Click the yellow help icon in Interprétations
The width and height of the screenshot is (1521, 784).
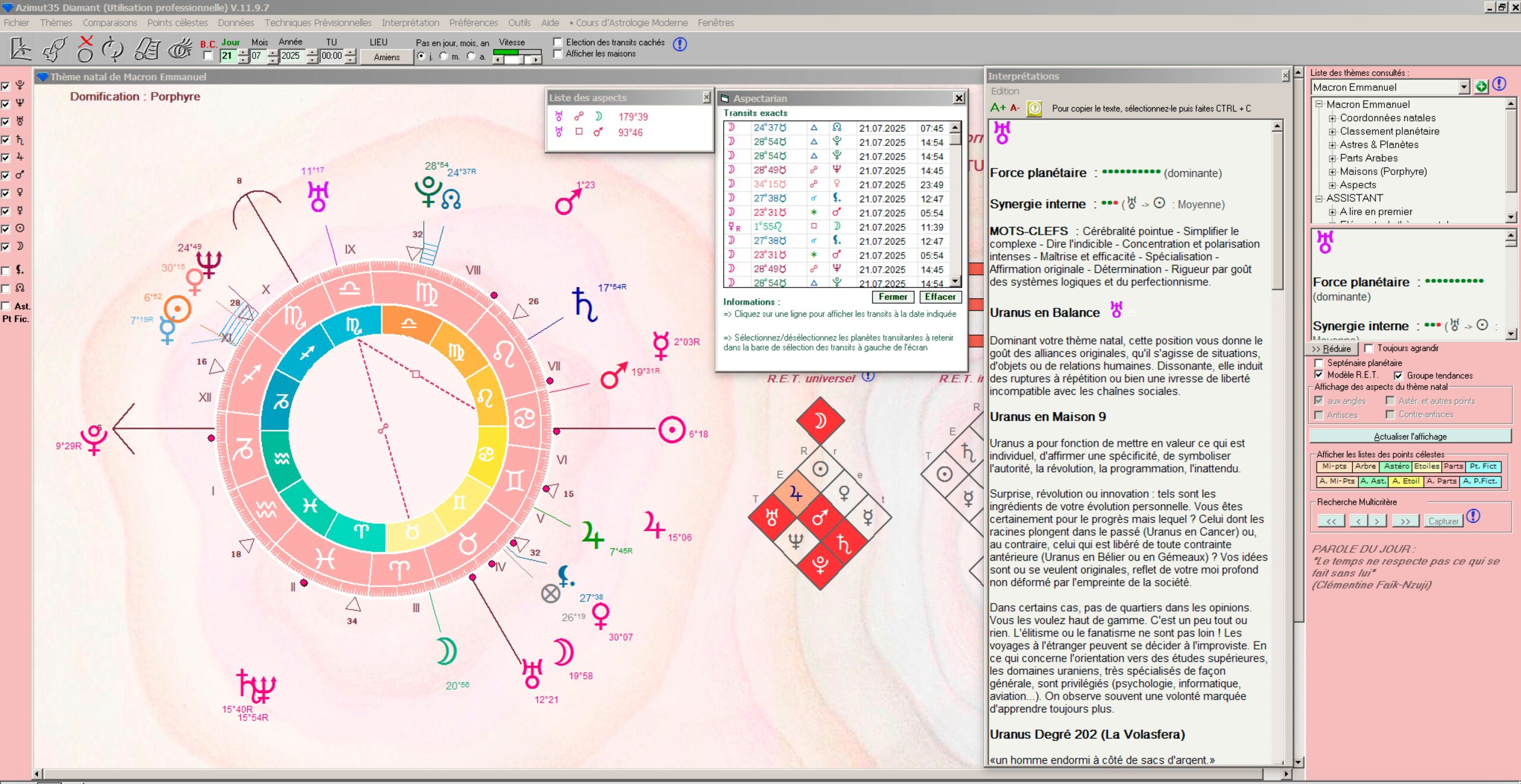(1034, 109)
